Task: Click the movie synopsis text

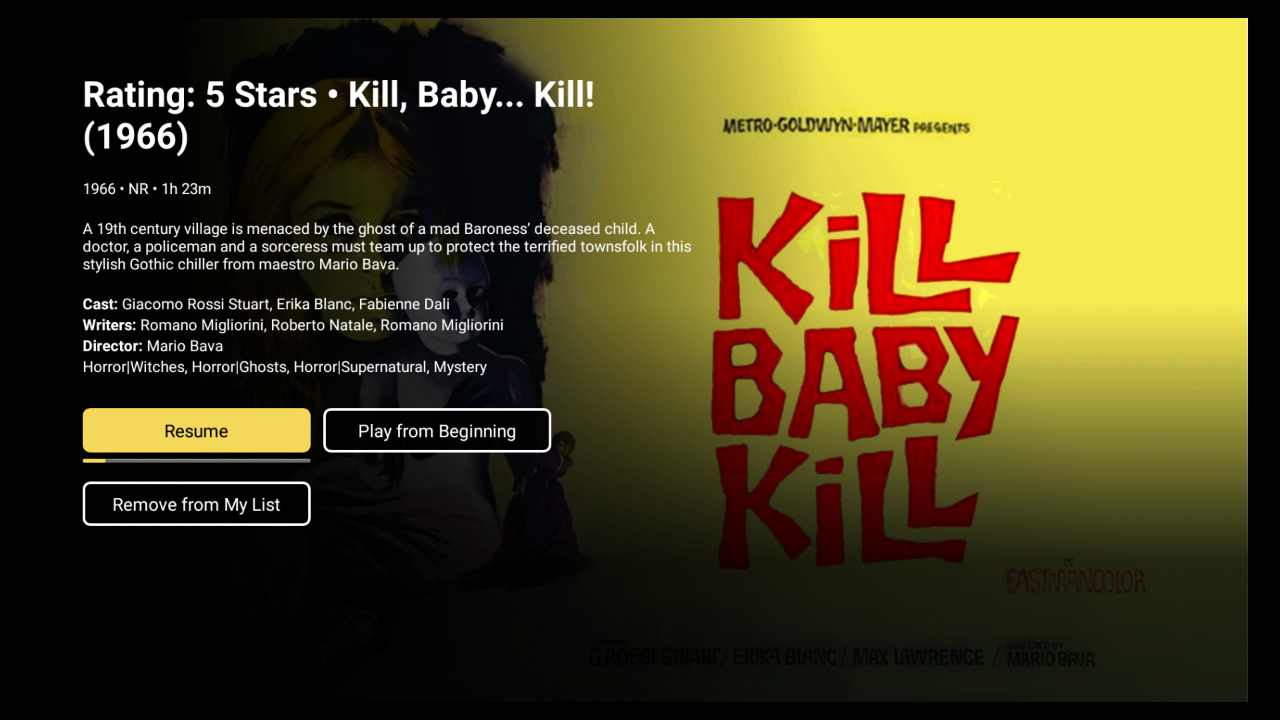Action: click(x=387, y=247)
